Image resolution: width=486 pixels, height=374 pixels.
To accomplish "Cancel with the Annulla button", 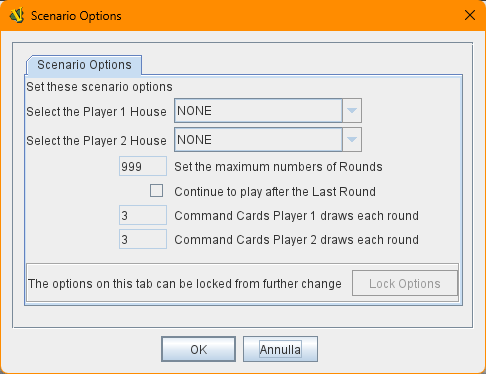I will pos(280,349).
